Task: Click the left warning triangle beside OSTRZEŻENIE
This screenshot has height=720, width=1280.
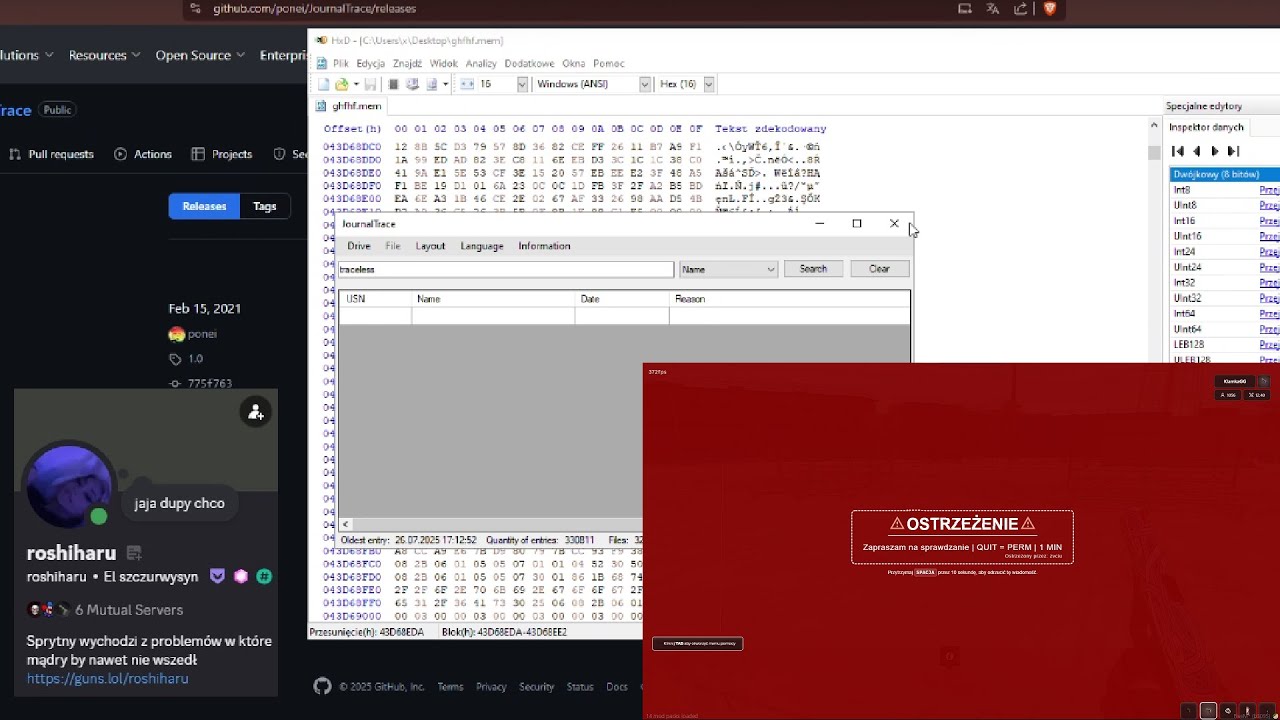Action: coord(897,524)
